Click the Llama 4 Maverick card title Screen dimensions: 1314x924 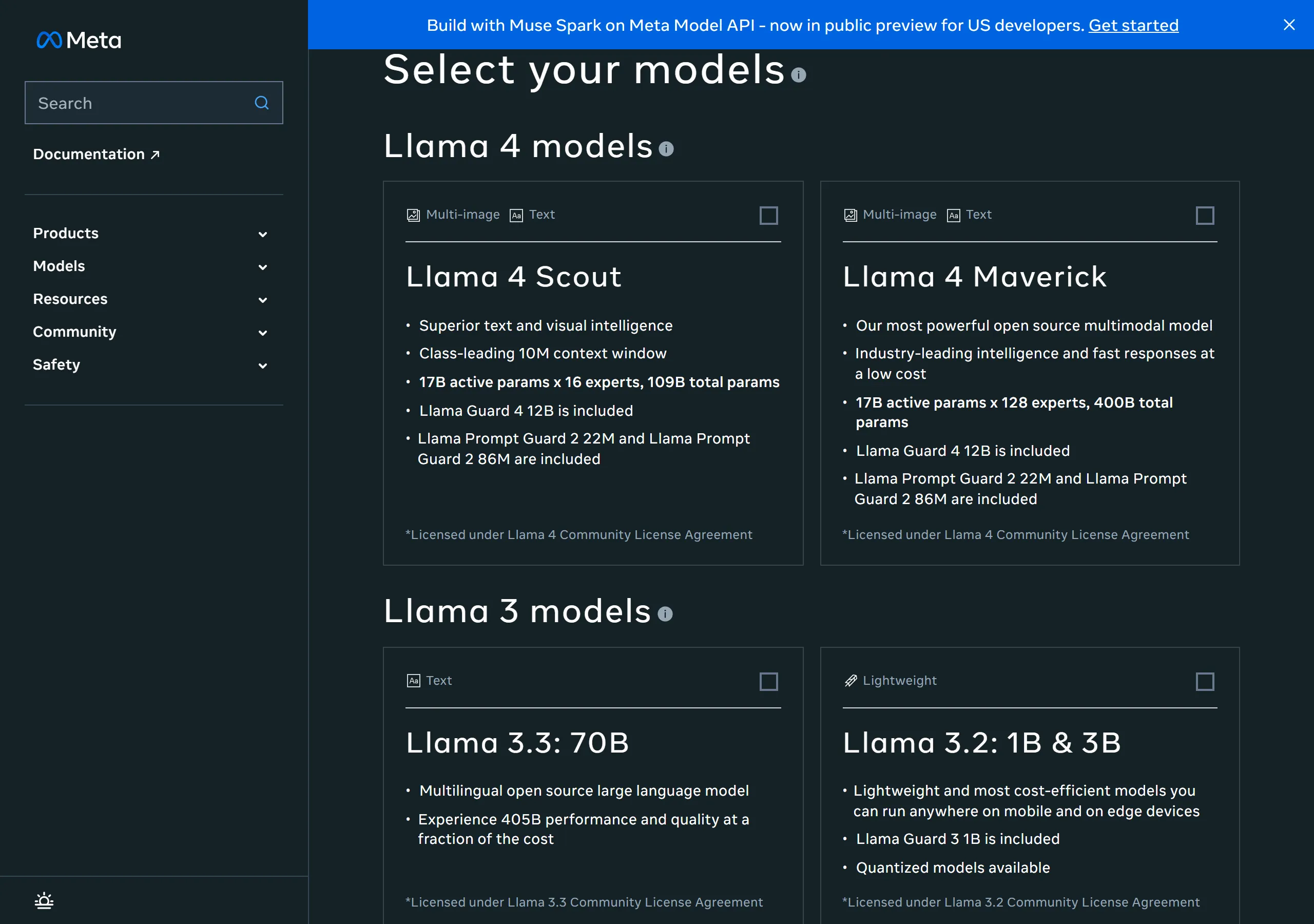click(975, 277)
